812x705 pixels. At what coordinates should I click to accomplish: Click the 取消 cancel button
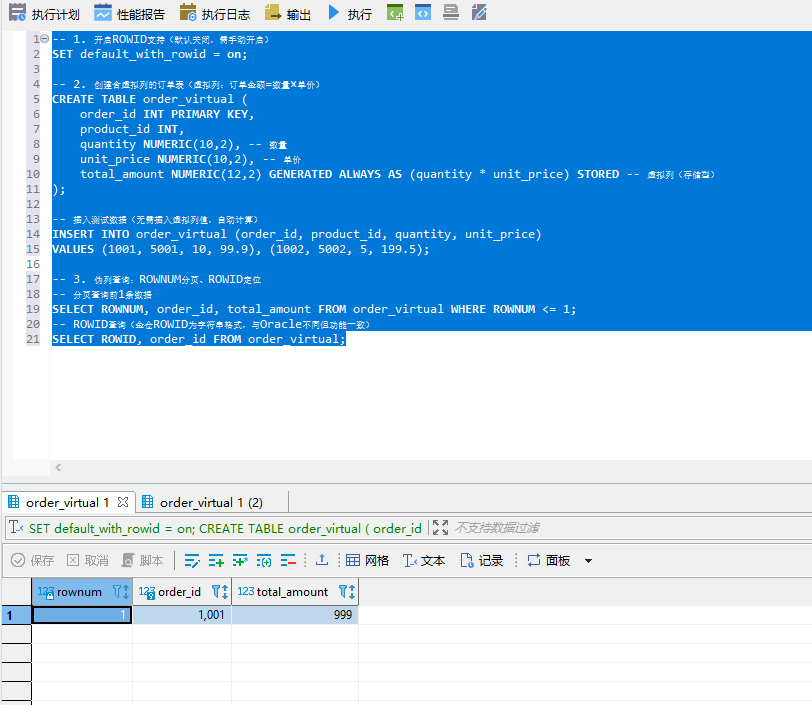87,561
